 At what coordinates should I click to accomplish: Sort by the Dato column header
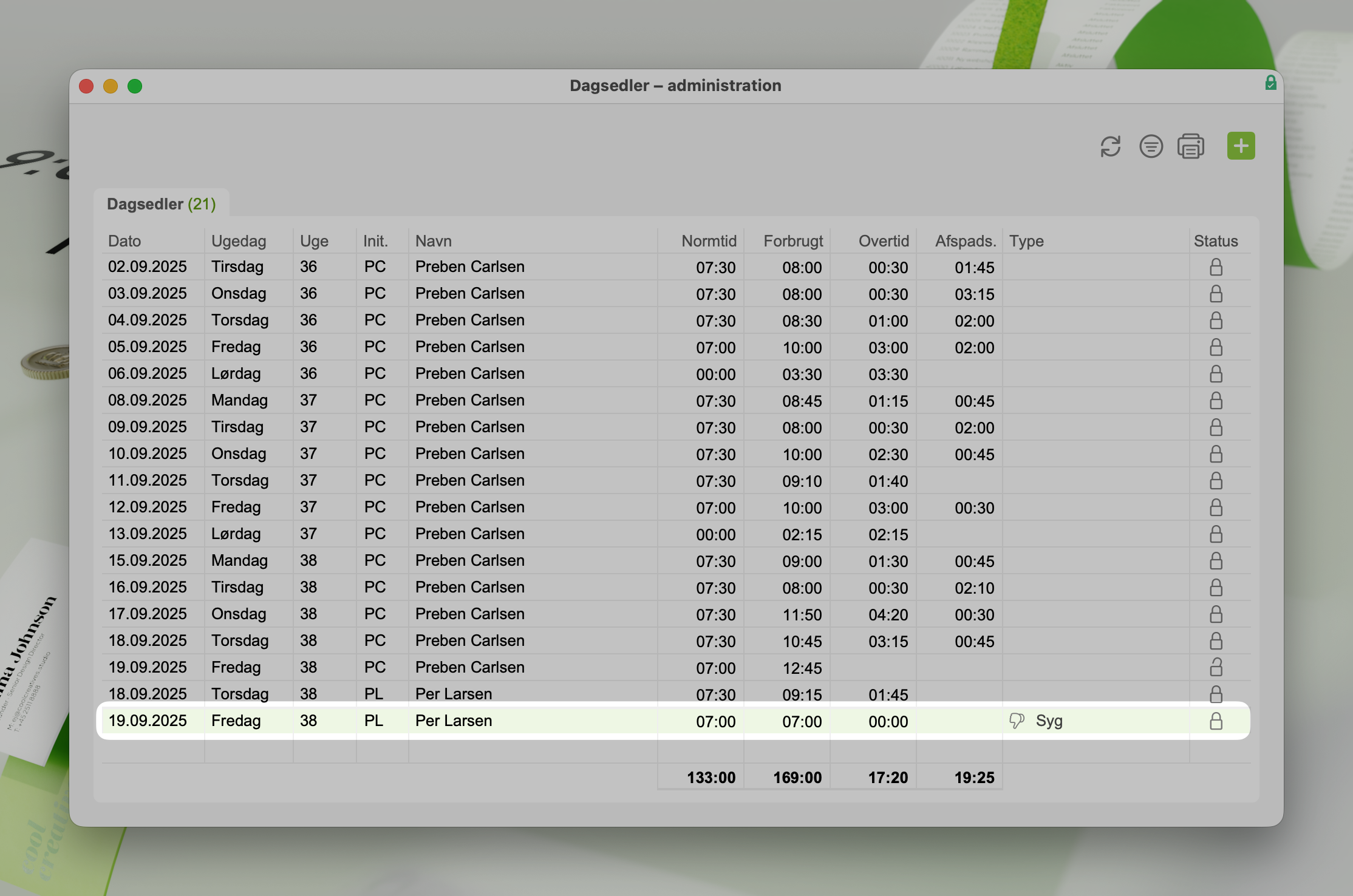coord(124,241)
